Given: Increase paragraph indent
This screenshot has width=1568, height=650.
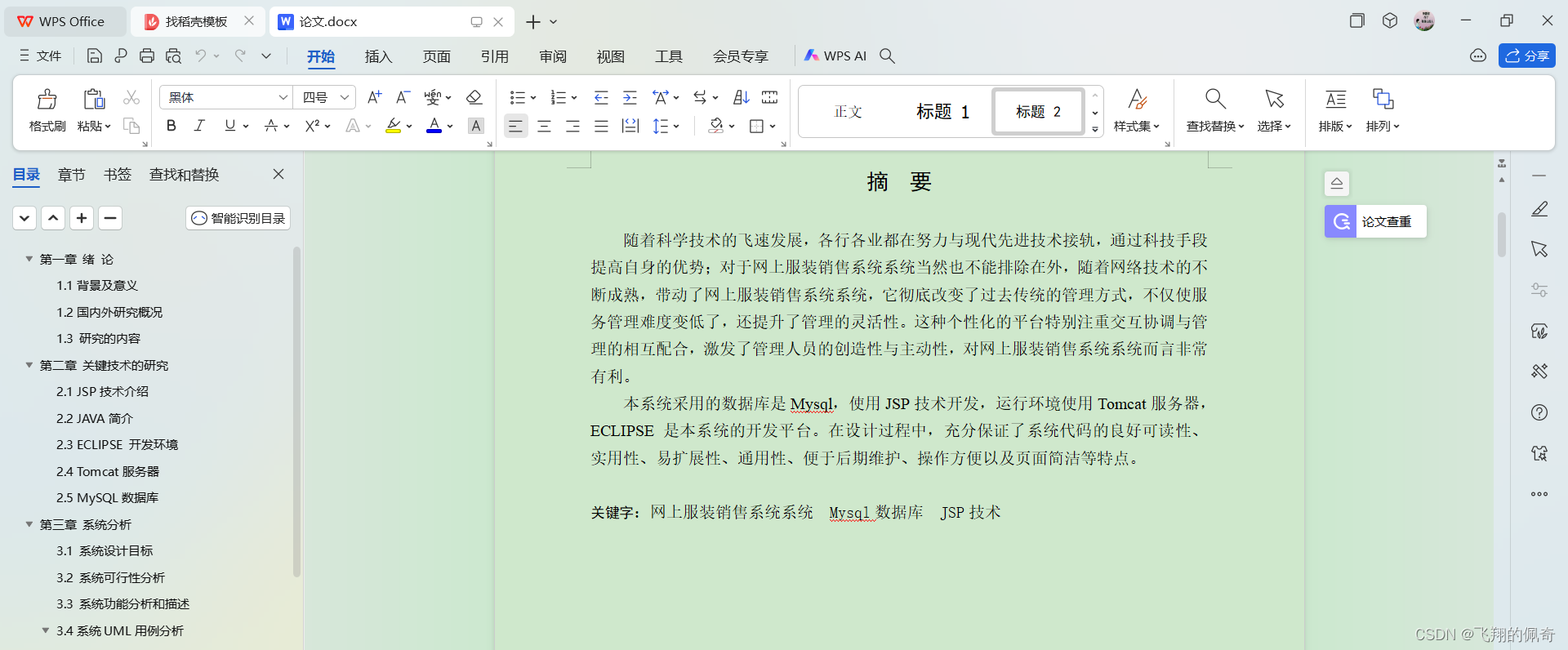Looking at the screenshot, I should (630, 97).
